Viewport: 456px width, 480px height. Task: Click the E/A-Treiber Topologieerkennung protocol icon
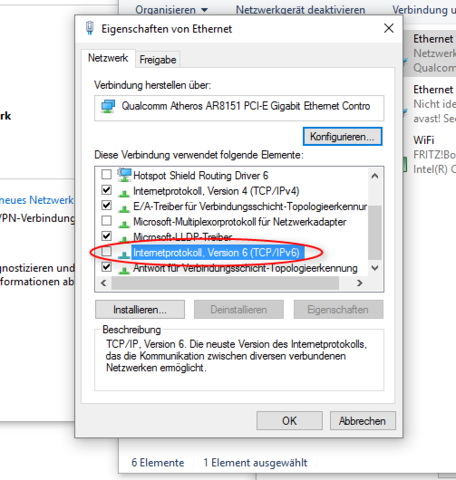point(124,208)
